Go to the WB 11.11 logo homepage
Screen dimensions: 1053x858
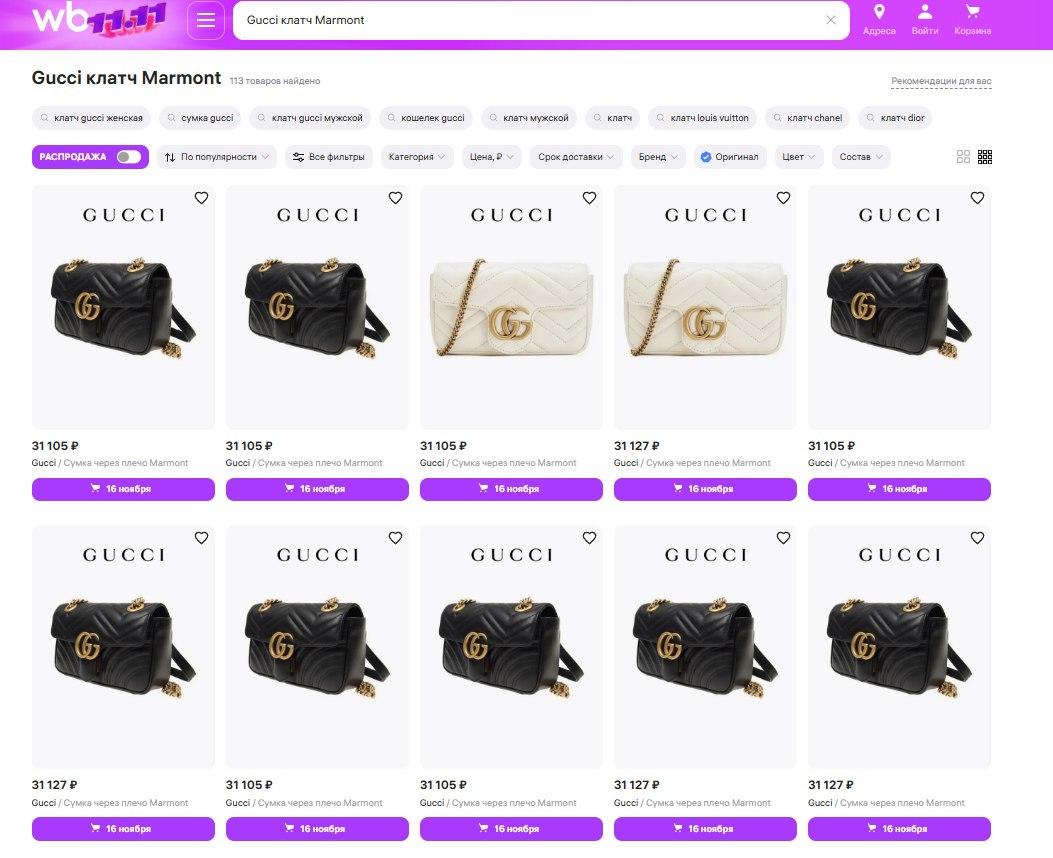[99, 19]
